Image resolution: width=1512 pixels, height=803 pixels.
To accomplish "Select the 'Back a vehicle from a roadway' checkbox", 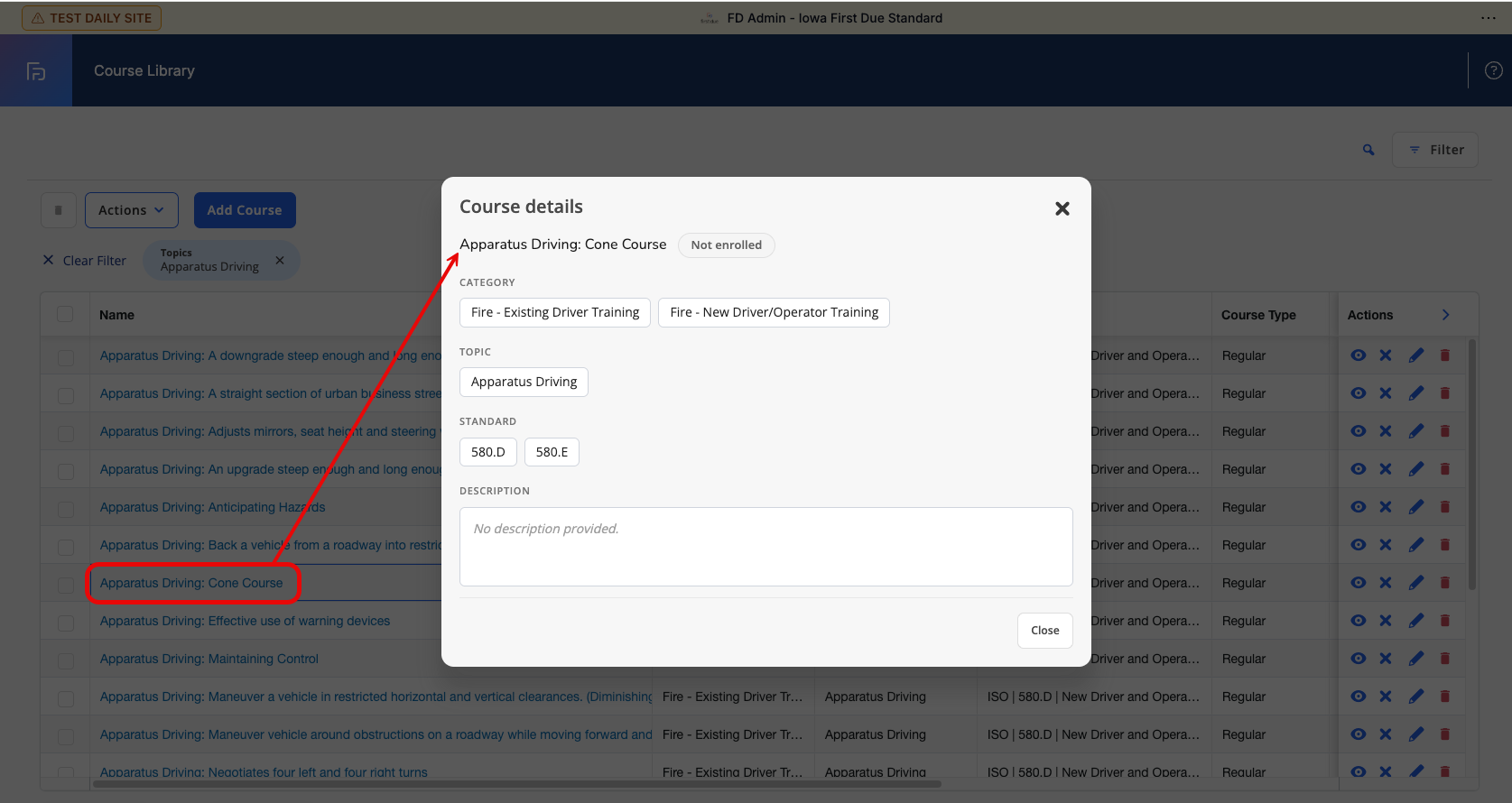I will point(66,547).
